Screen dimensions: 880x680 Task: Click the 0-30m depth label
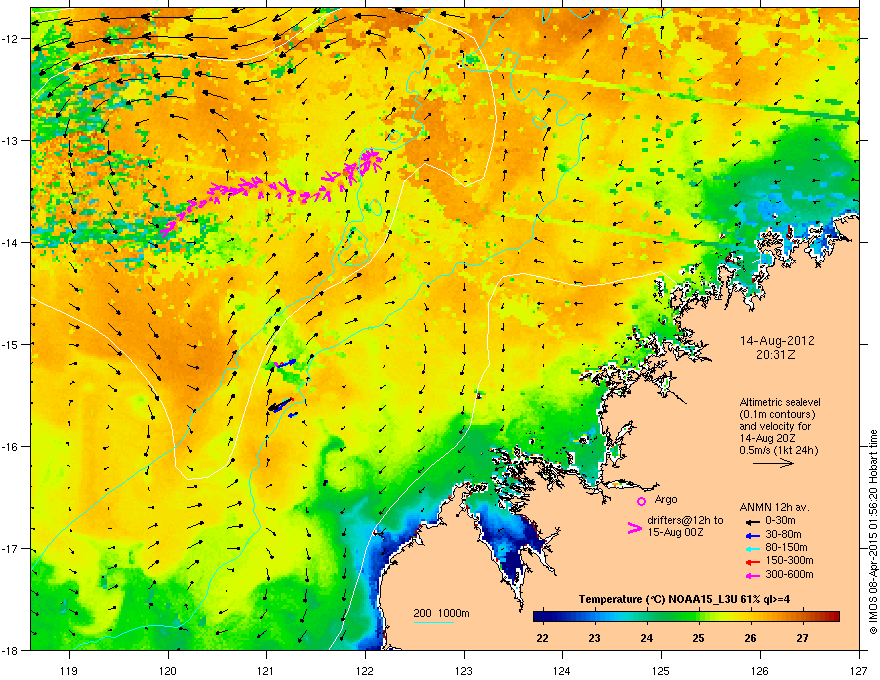point(781,521)
